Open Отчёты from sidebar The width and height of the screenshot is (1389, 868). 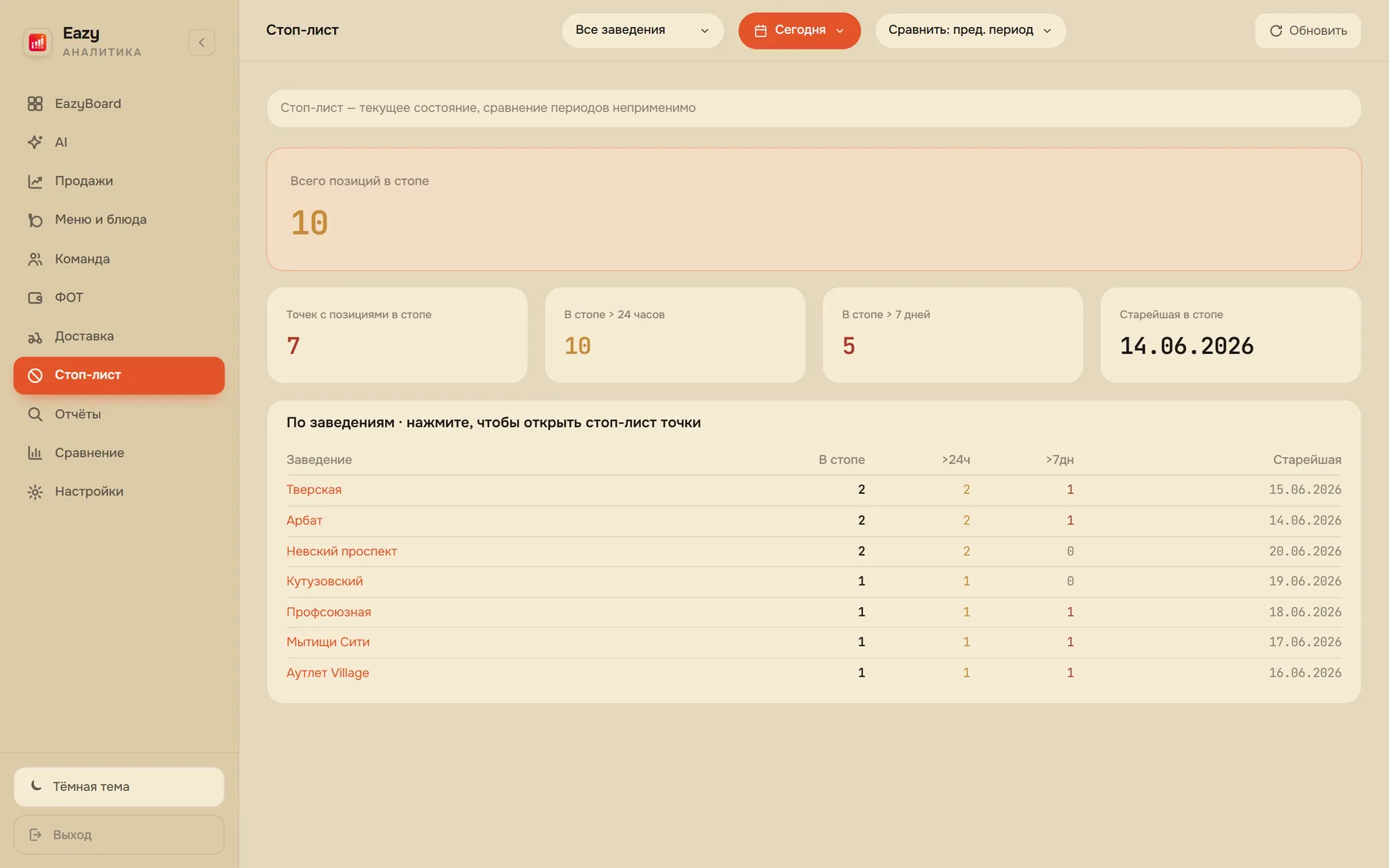click(119, 414)
